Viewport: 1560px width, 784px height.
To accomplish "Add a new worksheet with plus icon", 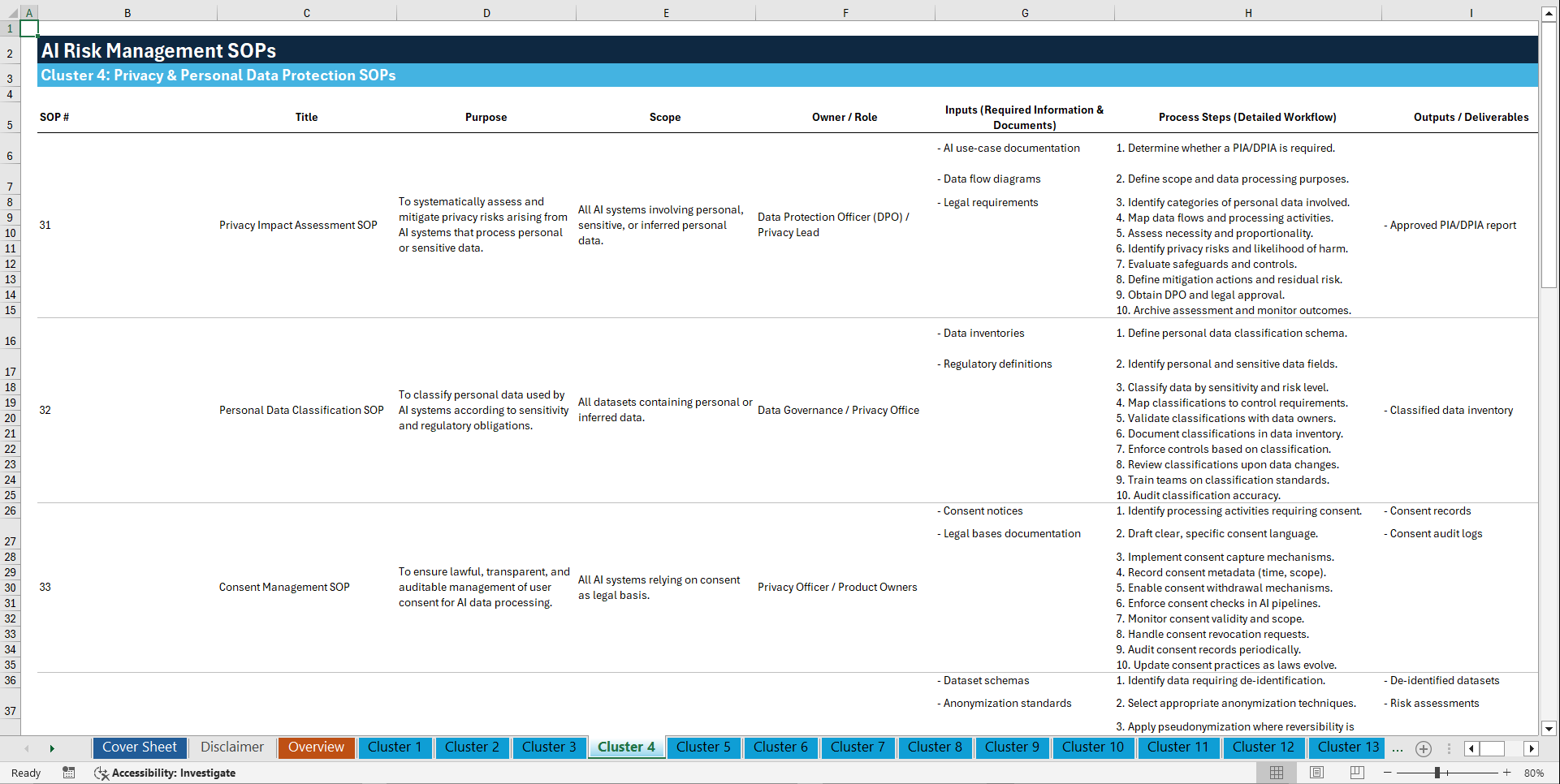I will tap(1423, 748).
